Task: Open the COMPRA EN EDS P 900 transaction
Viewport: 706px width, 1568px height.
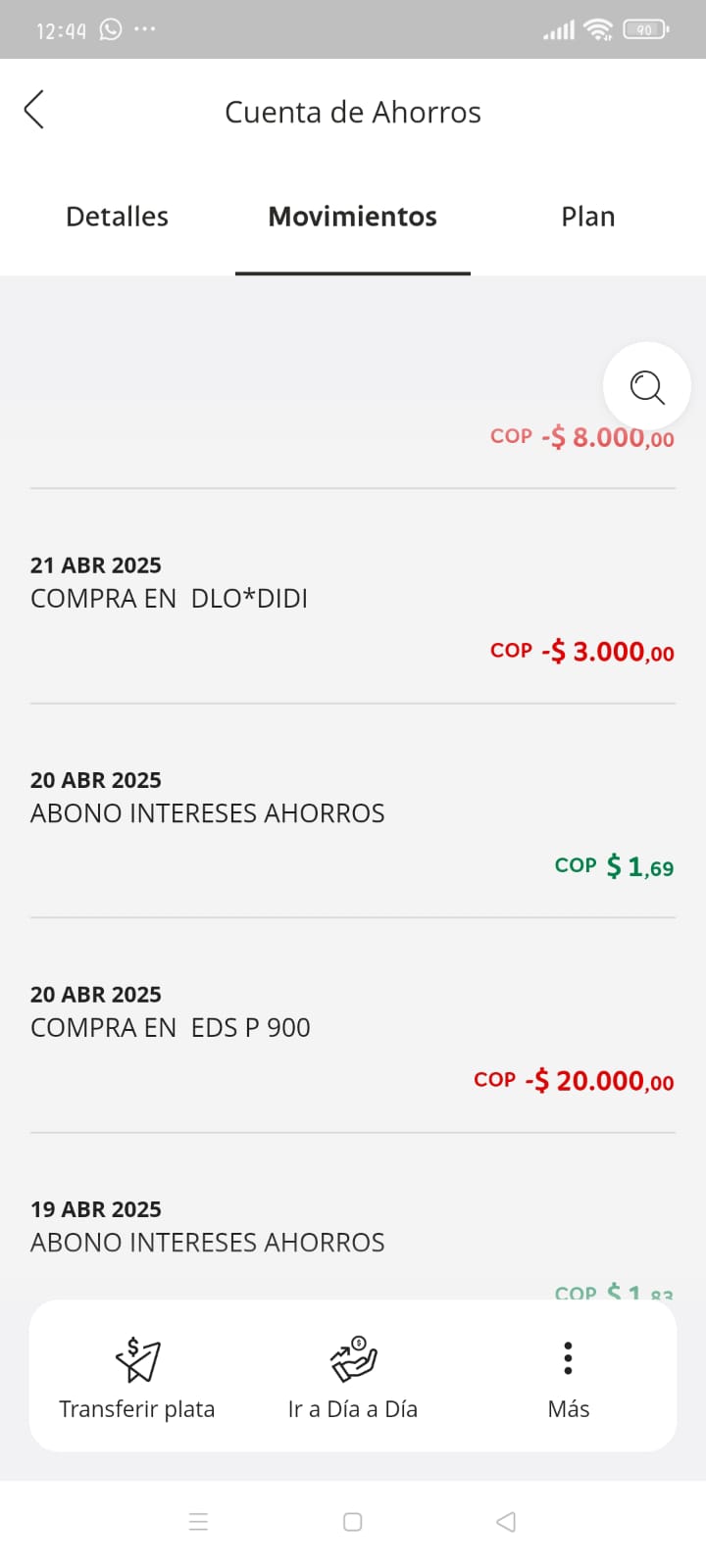Action: (x=171, y=1028)
